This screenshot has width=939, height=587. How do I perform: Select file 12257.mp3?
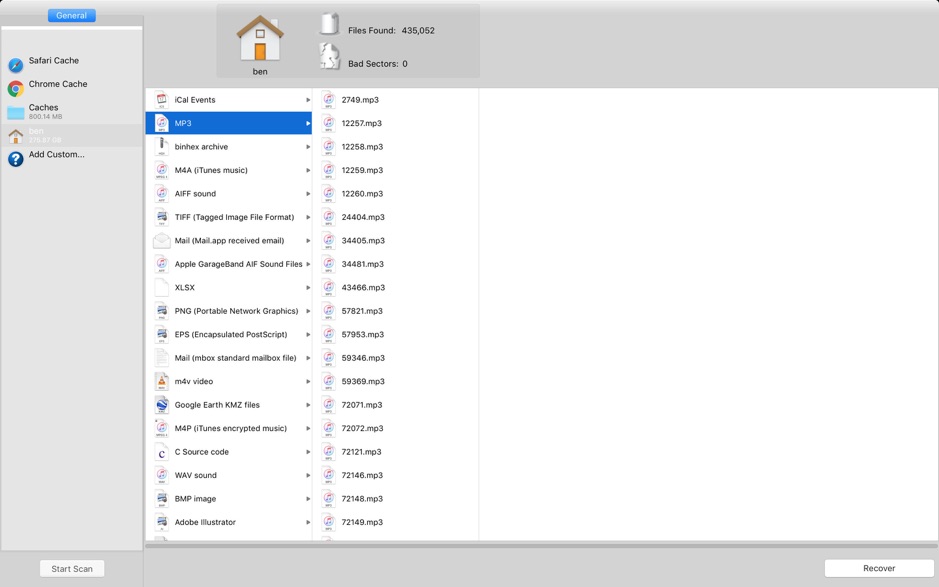[395, 123]
